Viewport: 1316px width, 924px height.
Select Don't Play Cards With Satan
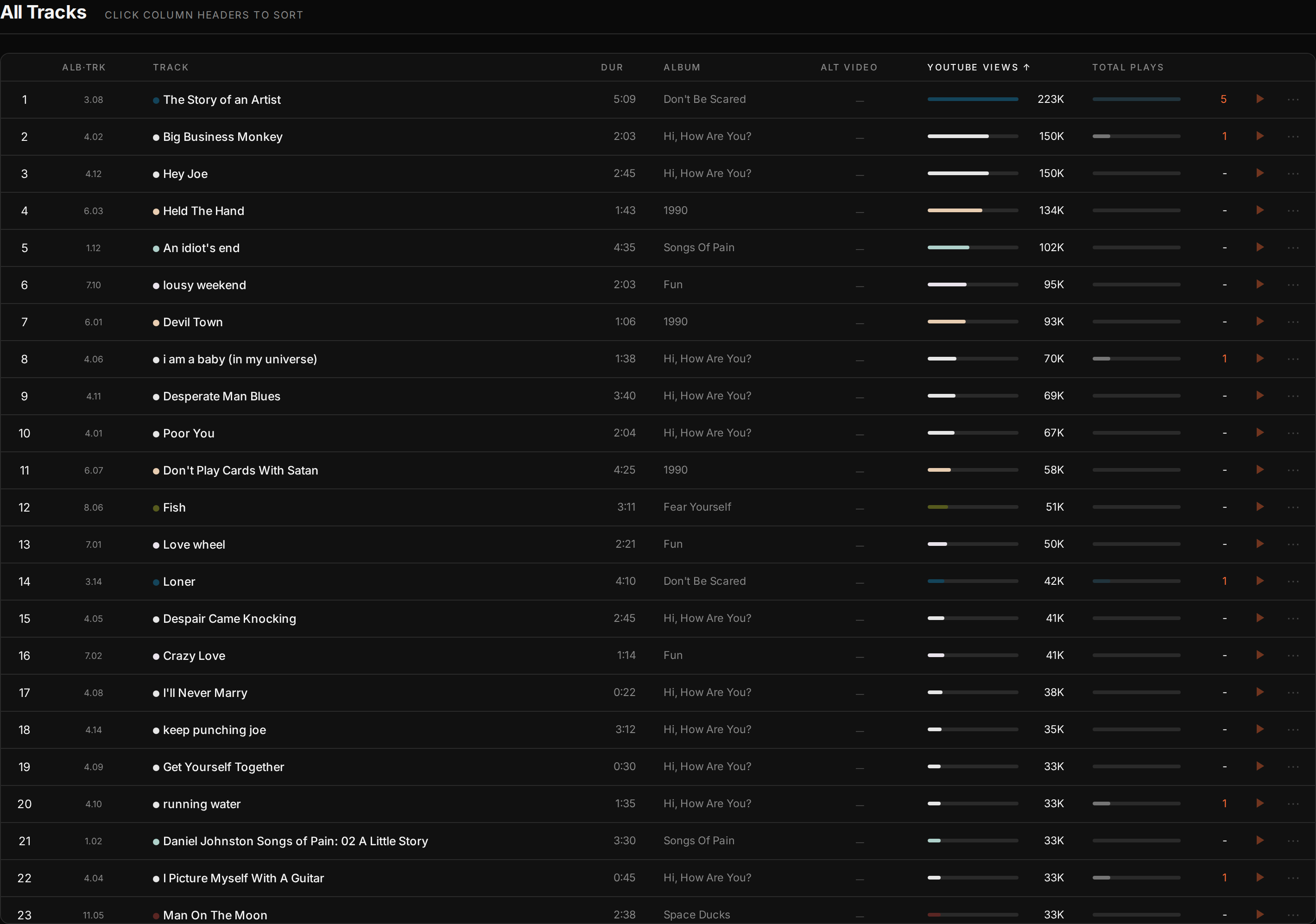pyautogui.click(x=240, y=470)
